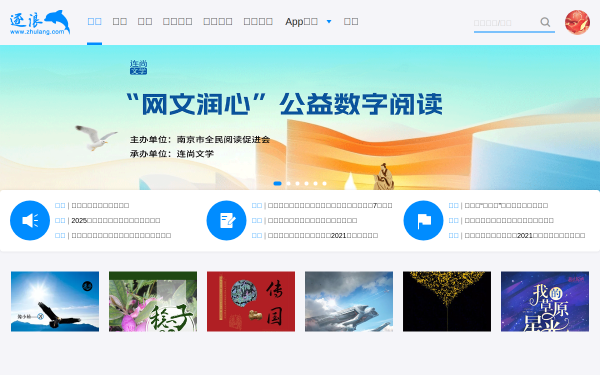
Task: Focus the header search input field
Action: [x=506, y=23]
